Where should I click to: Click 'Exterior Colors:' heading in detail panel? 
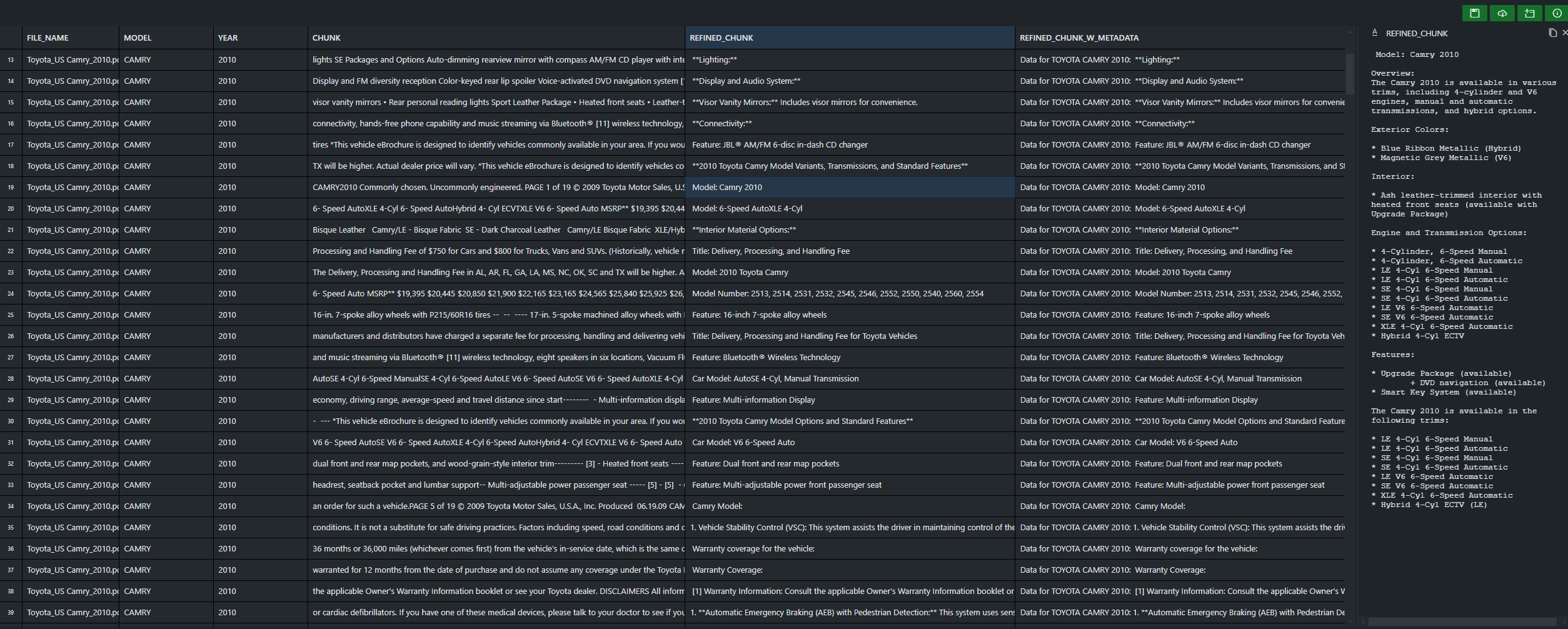click(x=1409, y=129)
